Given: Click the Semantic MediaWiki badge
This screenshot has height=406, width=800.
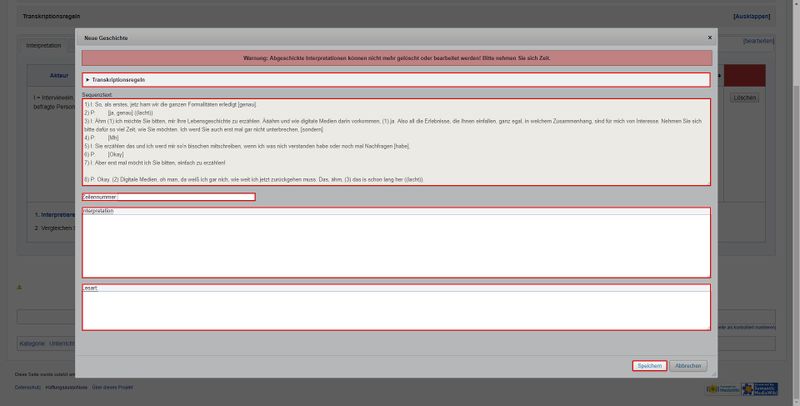Looking at the screenshot, I should coord(763,388).
